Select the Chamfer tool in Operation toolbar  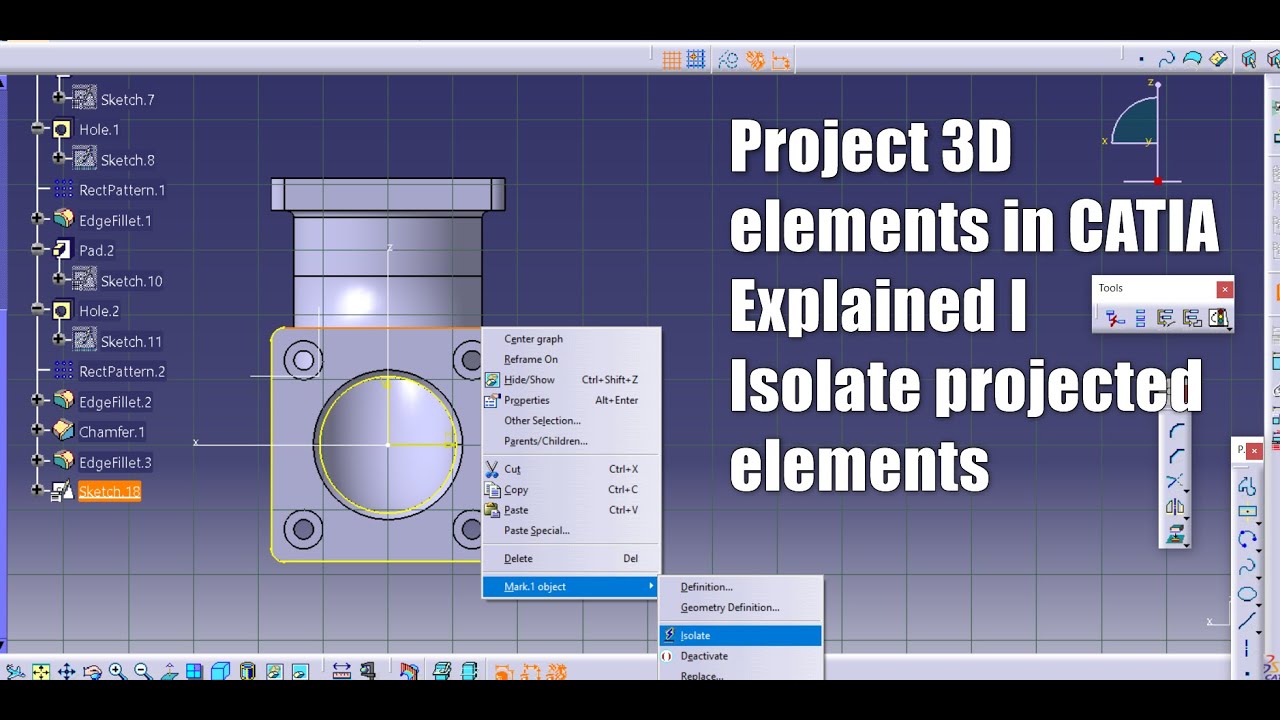1176,456
